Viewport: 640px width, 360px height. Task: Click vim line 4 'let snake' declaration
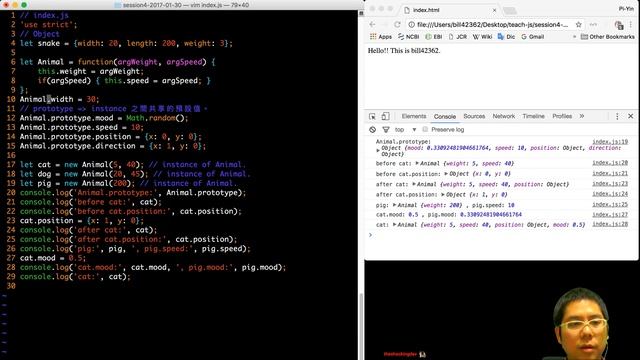coord(126,43)
